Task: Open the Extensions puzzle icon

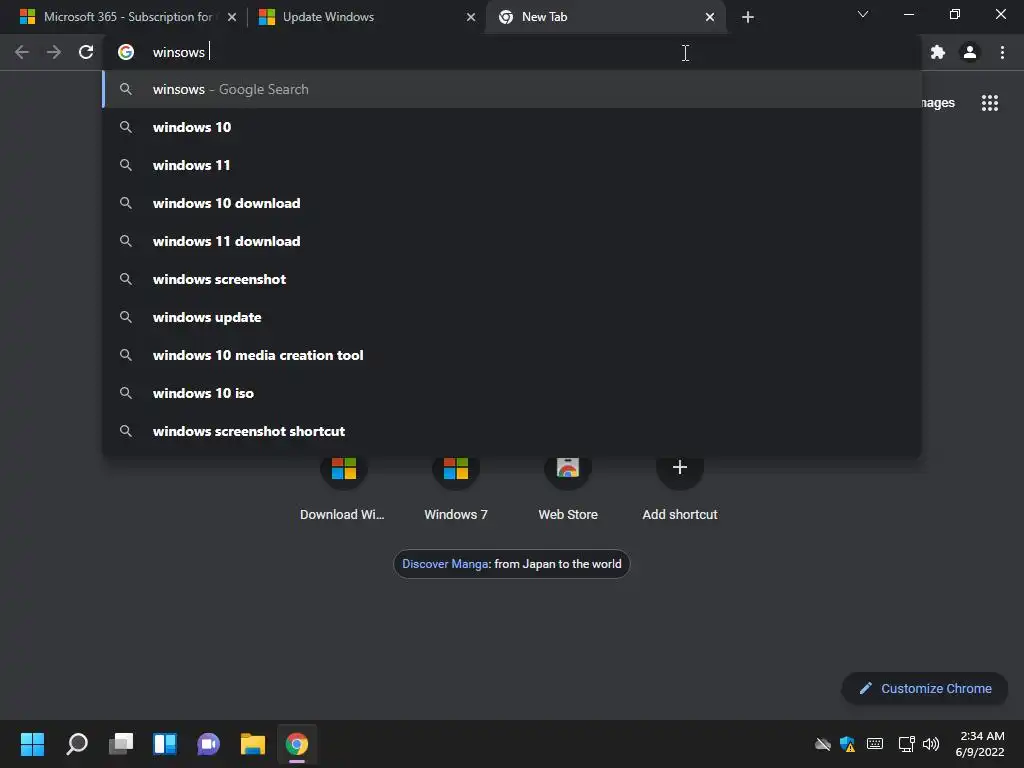Action: (x=938, y=52)
